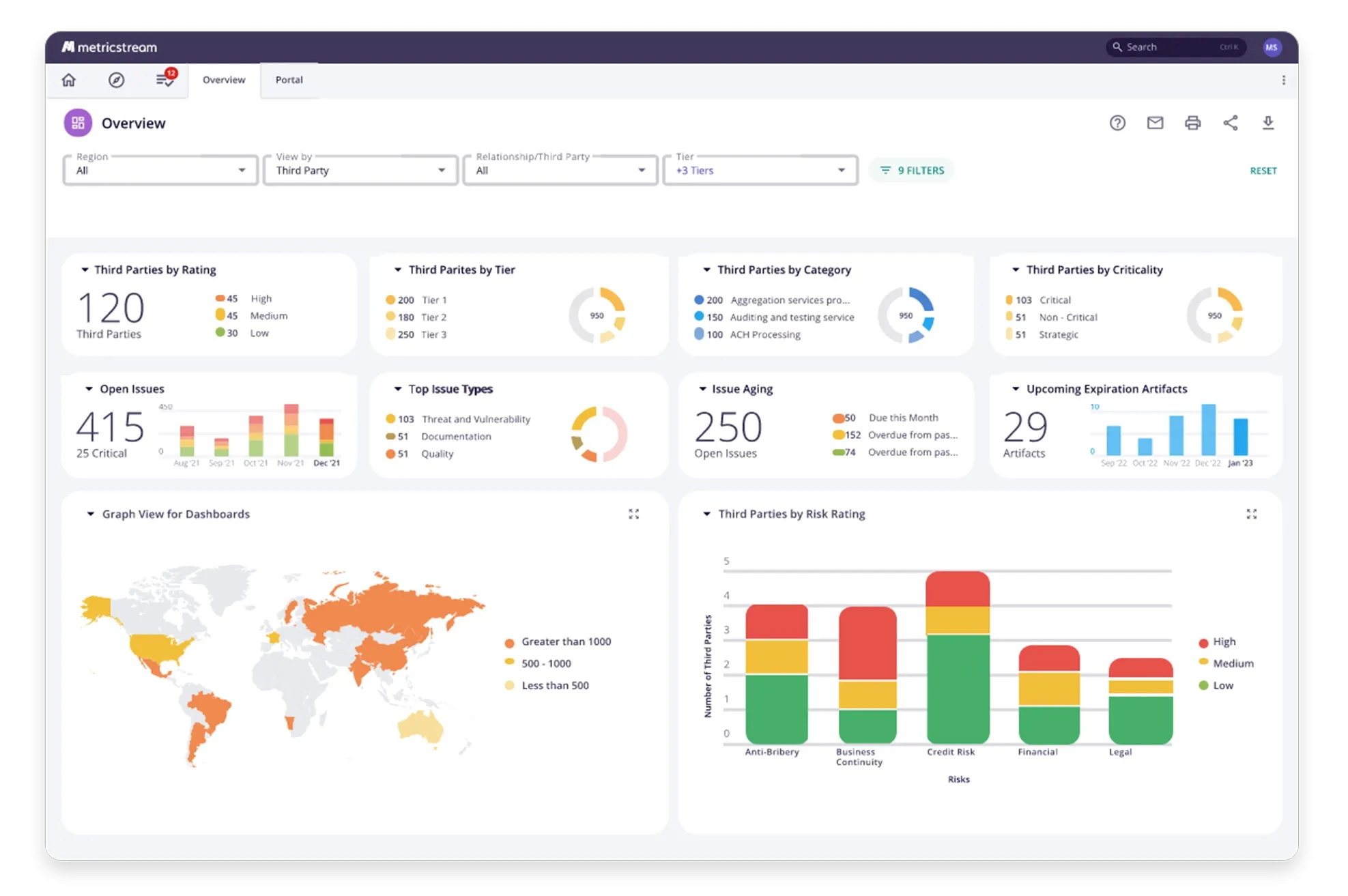Click the 9 FILTERS button
Viewport: 1348px width, 896px height.
tap(912, 171)
